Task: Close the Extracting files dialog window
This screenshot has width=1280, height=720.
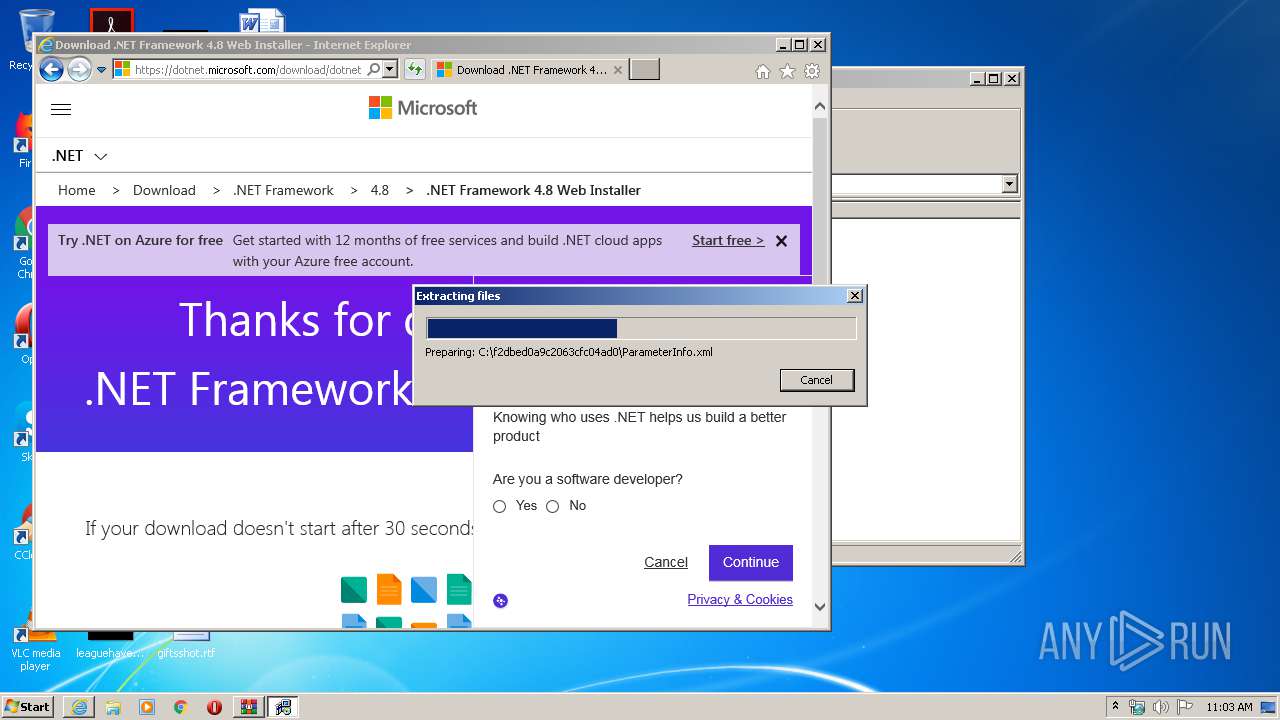Action: pyautogui.click(x=854, y=296)
